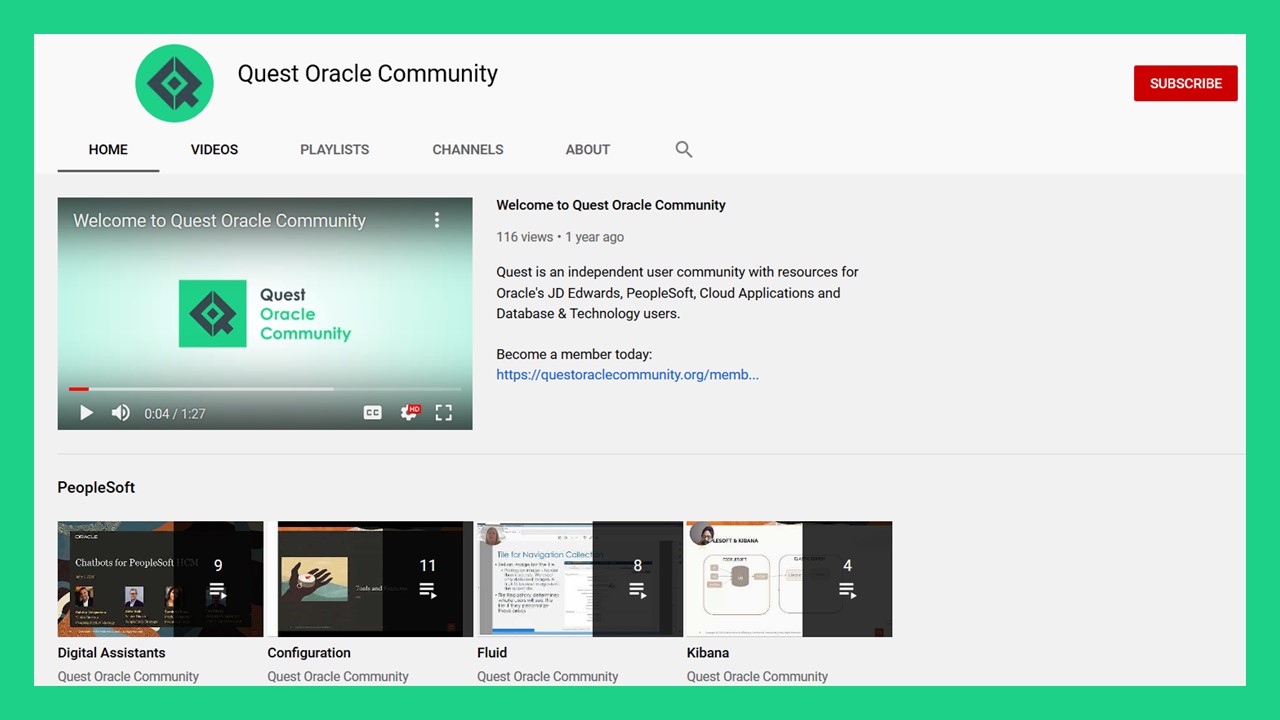1280x720 pixels.
Task: Click the Quest Oracle Community channel avatar
Action: [x=174, y=83]
